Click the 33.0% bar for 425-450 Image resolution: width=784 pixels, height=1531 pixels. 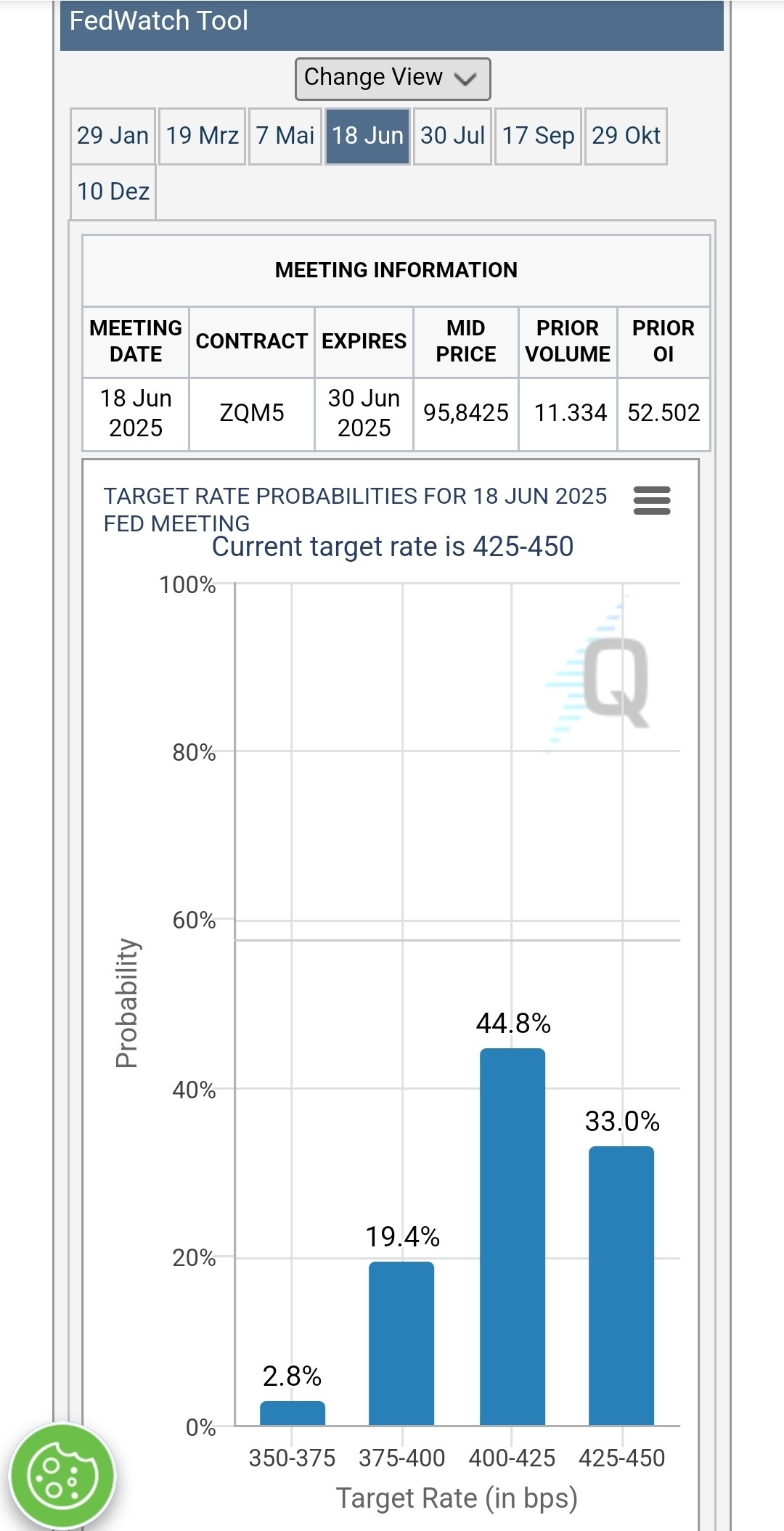(x=621, y=1285)
